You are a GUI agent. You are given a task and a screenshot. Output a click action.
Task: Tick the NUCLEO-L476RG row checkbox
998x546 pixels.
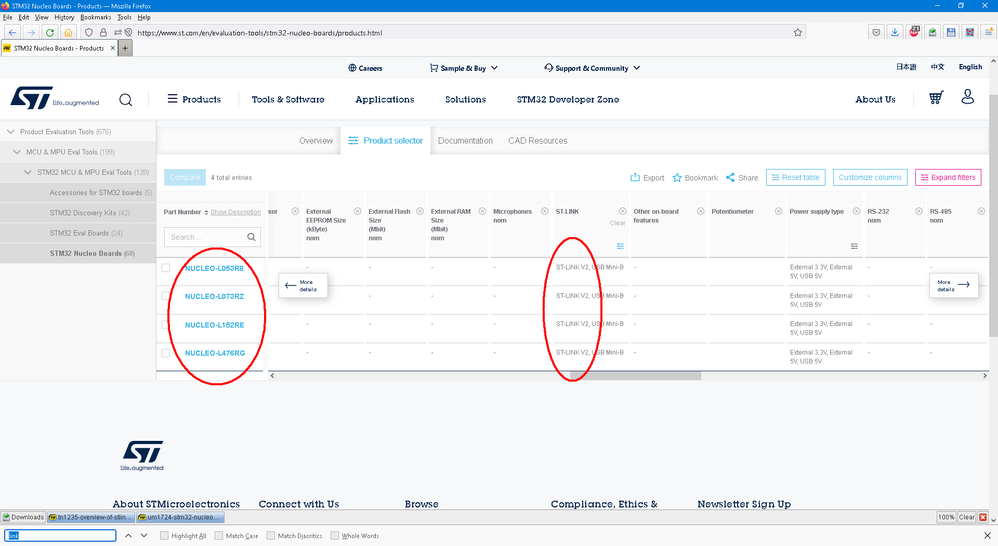[166, 353]
